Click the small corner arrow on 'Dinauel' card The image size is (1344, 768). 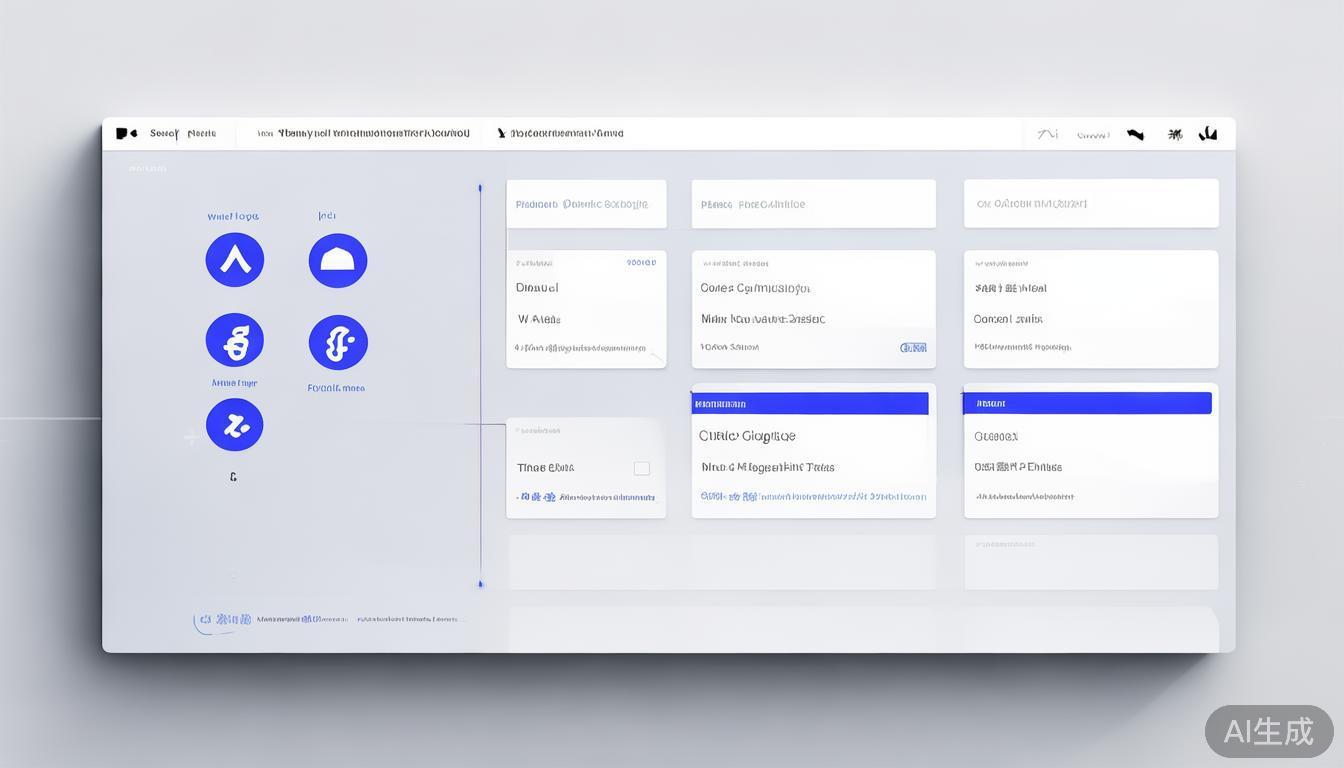(x=656, y=355)
